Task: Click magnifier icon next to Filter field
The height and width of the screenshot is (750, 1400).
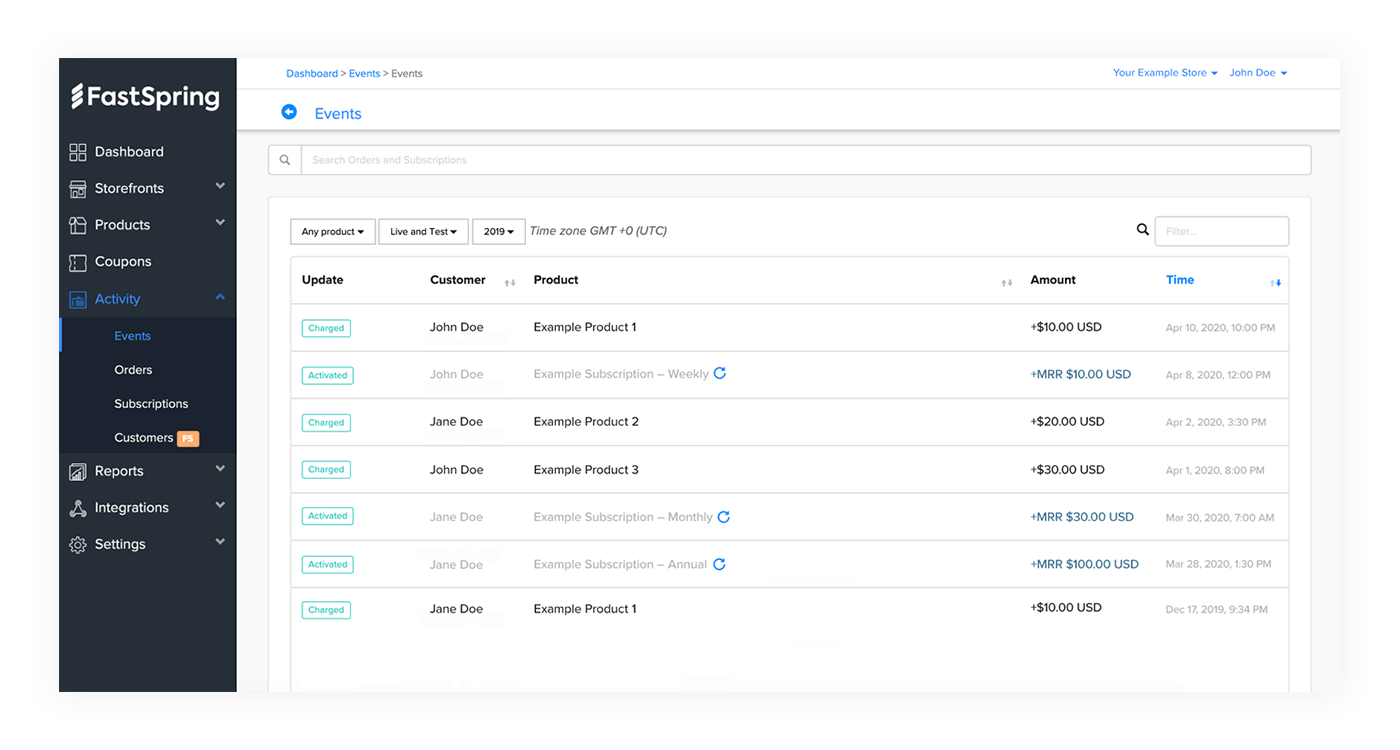Action: pos(1143,230)
